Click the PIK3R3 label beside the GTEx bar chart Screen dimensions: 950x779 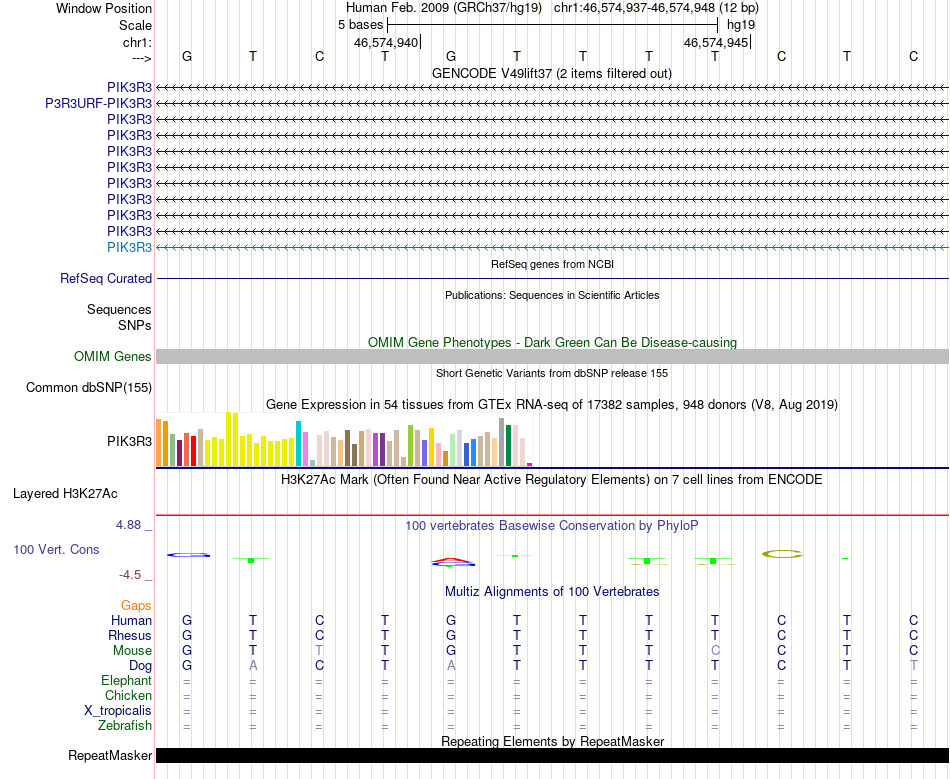(x=130, y=442)
